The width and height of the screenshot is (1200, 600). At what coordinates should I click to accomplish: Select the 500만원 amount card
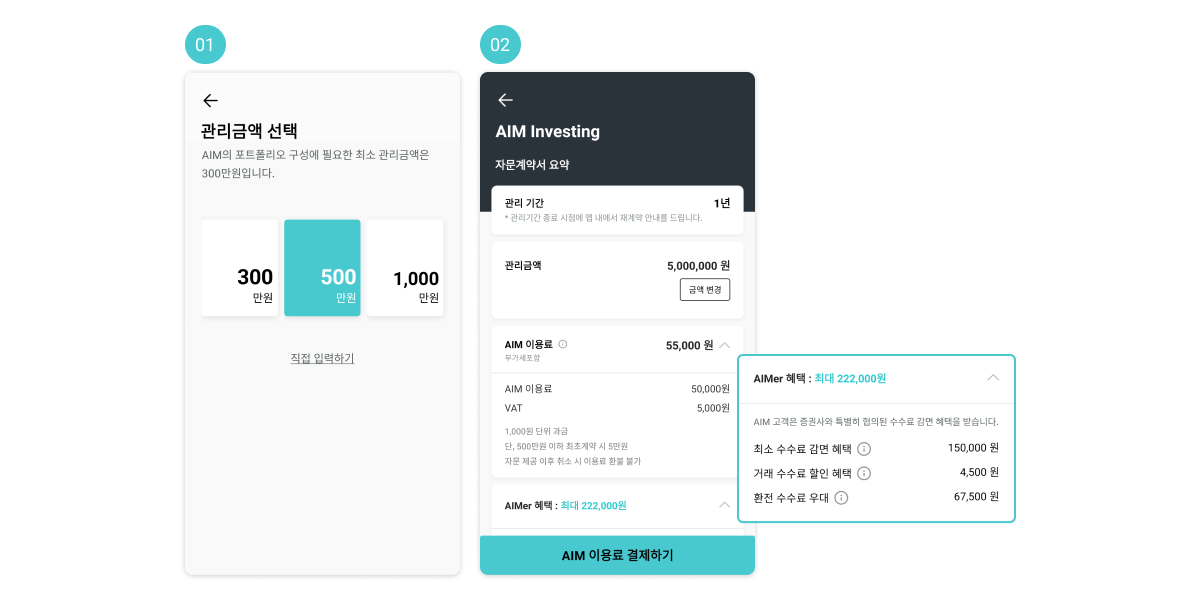click(x=322, y=268)
